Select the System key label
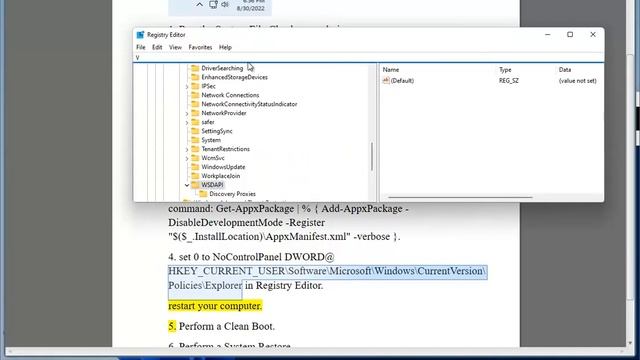 pos(211,140)
